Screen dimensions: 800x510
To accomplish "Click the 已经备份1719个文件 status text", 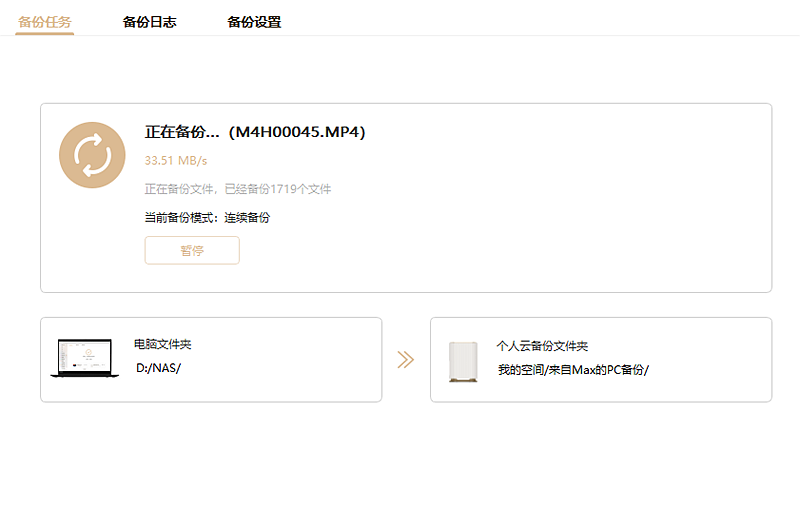I will [278, 189].
